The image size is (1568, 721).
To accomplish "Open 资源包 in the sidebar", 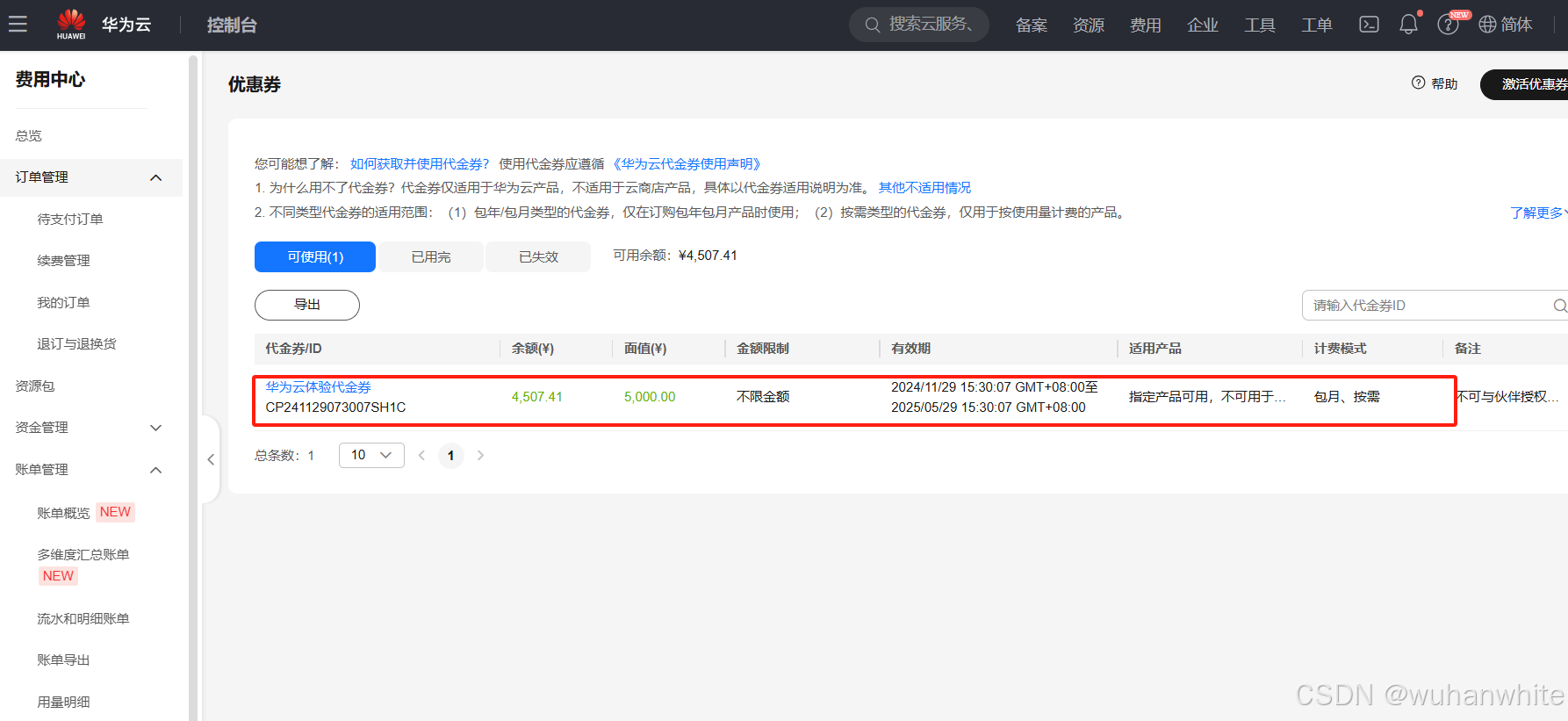I will point(35,386).
